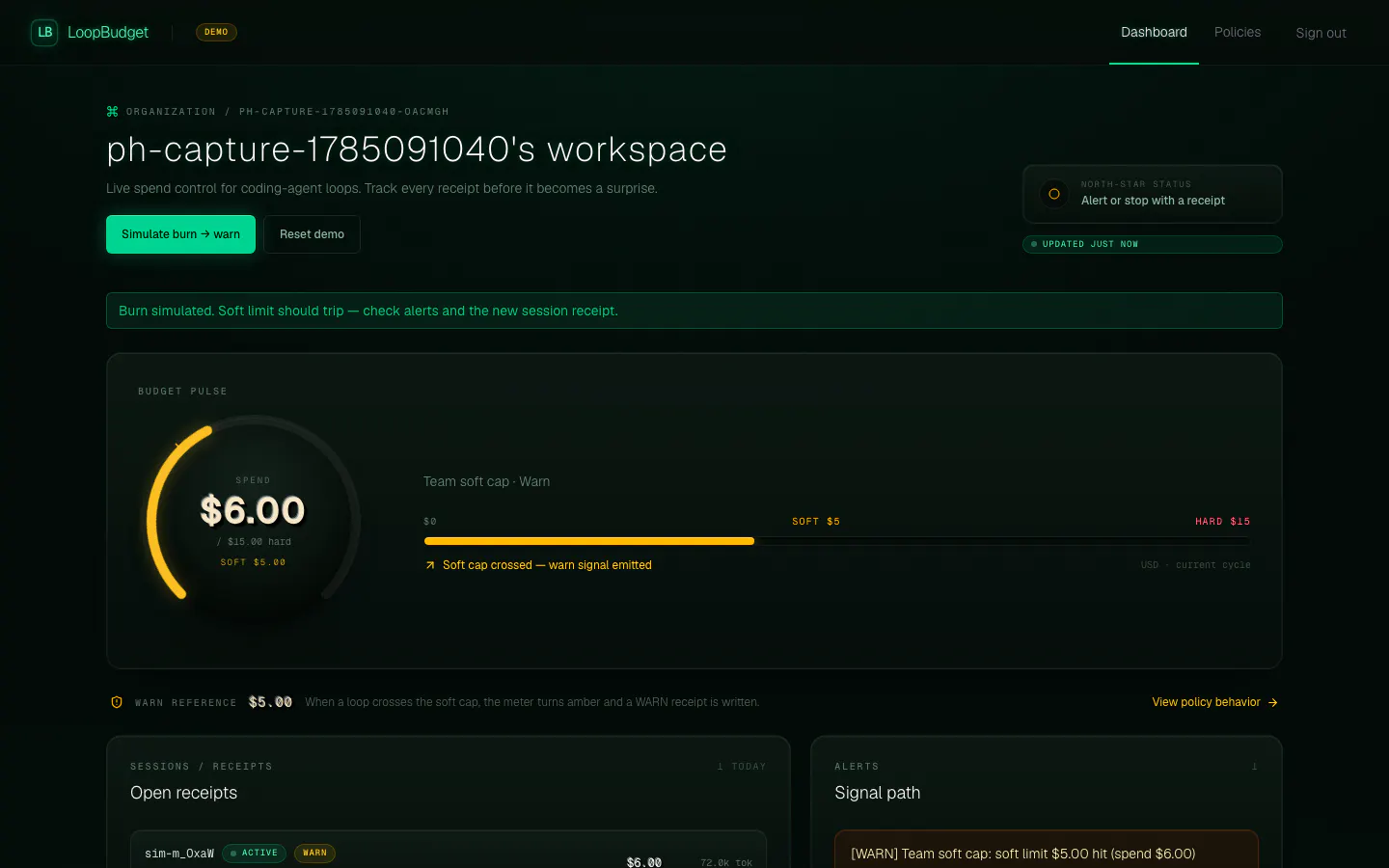This screenshot has height=868, width=1389.
Task: Click the warn reference shield icon
Action: [117, 702]
